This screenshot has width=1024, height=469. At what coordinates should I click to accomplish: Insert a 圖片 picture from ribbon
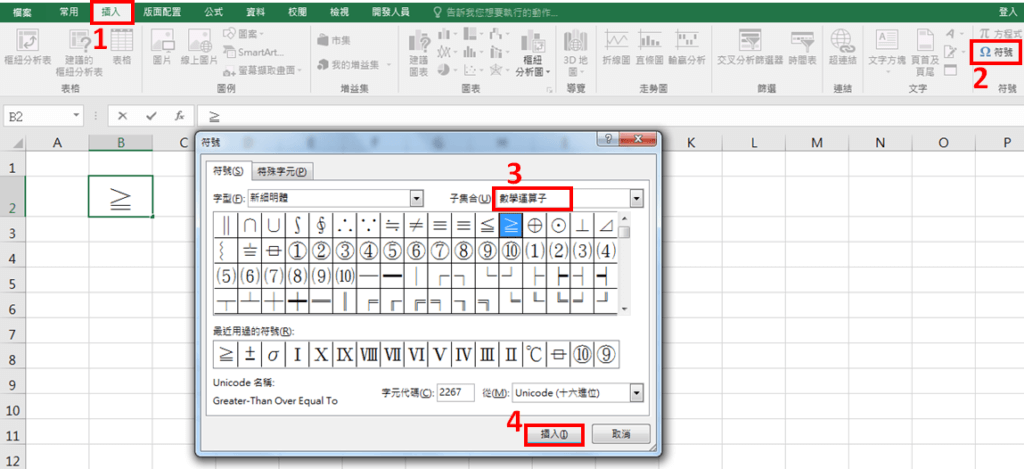pyautogui.click(x=162, y=48)
